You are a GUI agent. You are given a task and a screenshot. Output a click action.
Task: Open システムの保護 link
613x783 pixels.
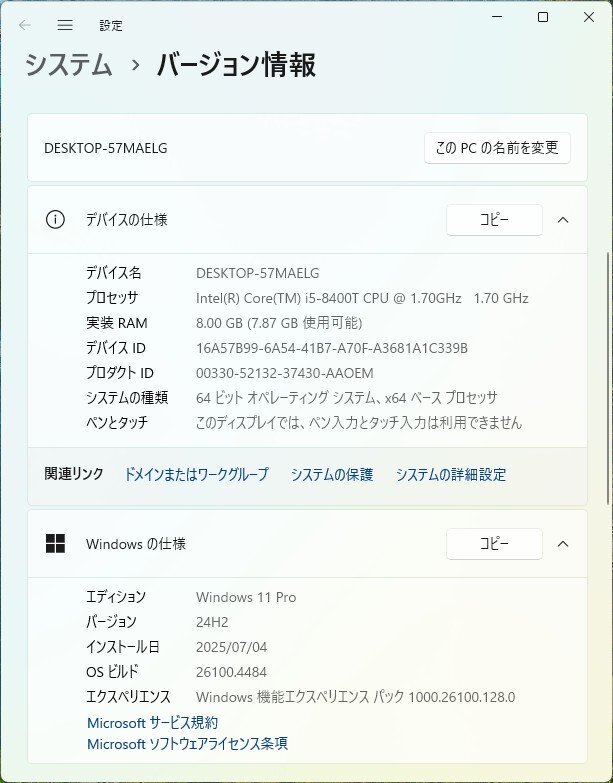click(x=332, y=474)
